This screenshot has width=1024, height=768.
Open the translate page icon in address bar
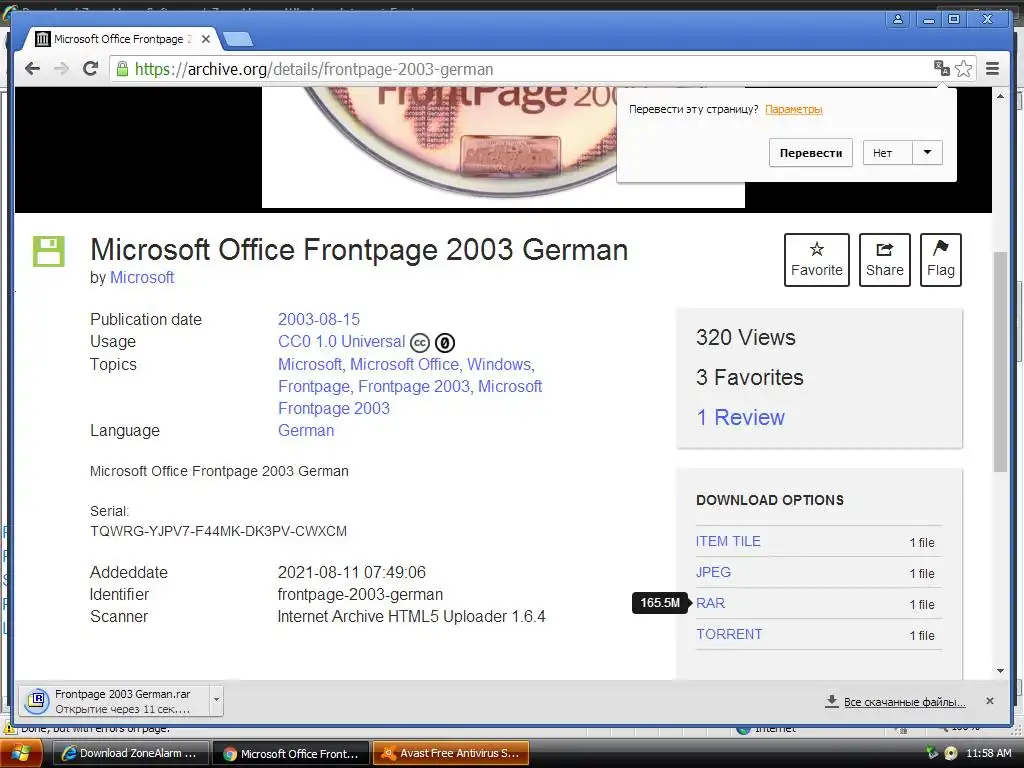pyautogui.click(x=942, y=68)
